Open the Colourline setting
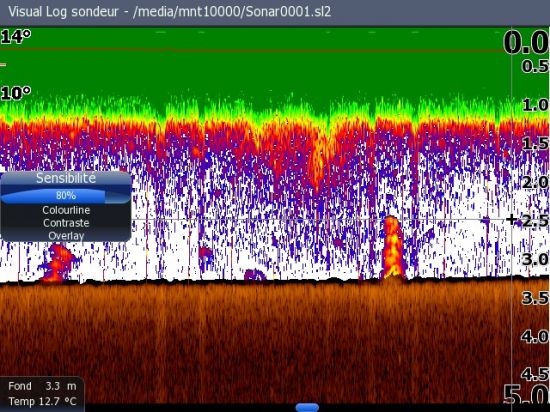The width and height of the screenshot is (550, 412). [x=66, y=210]
